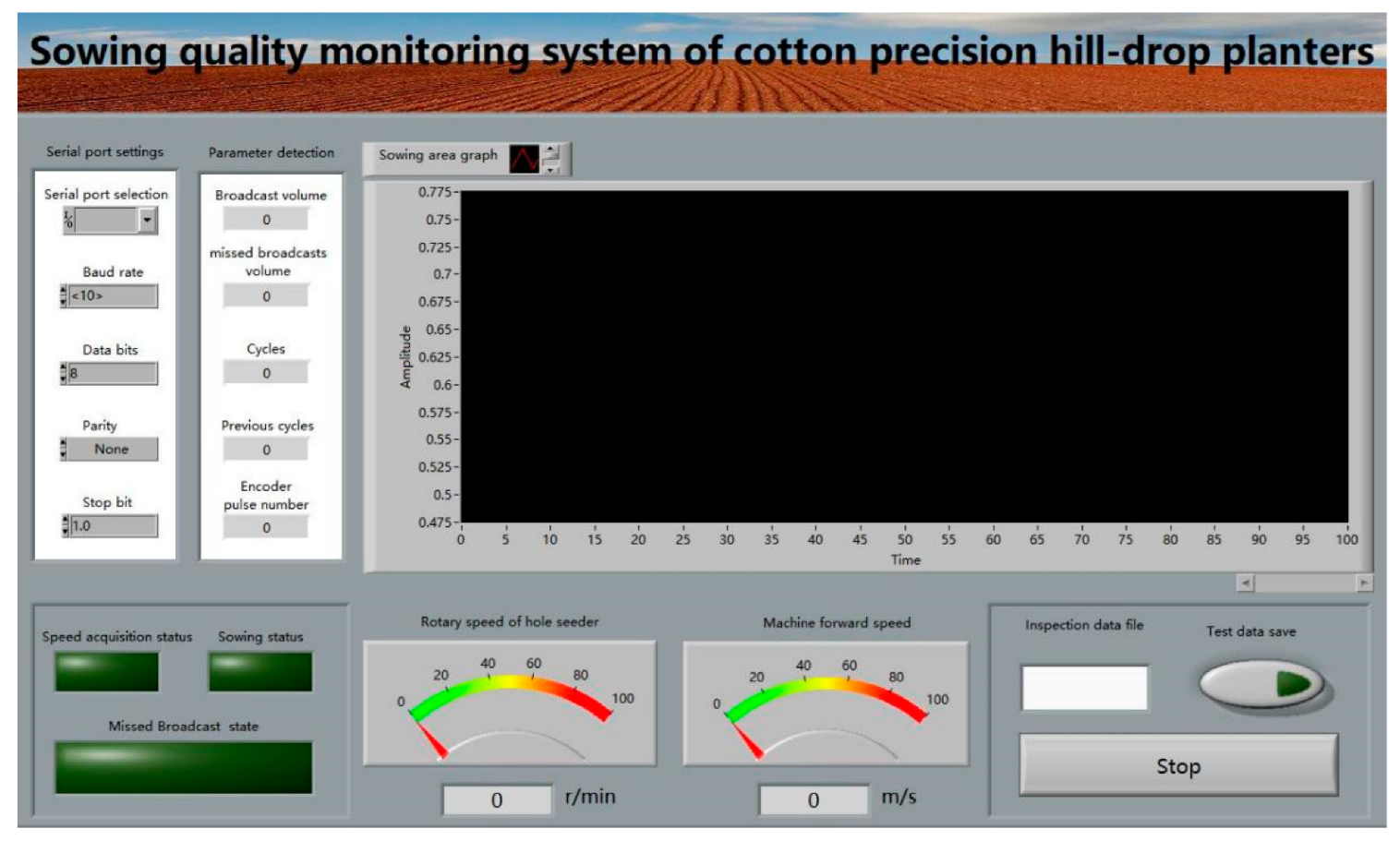Click the graph scrollbar left arrow
Image resolution: width=1400 pixels, height=841 pixels.
click(1245, 583)
